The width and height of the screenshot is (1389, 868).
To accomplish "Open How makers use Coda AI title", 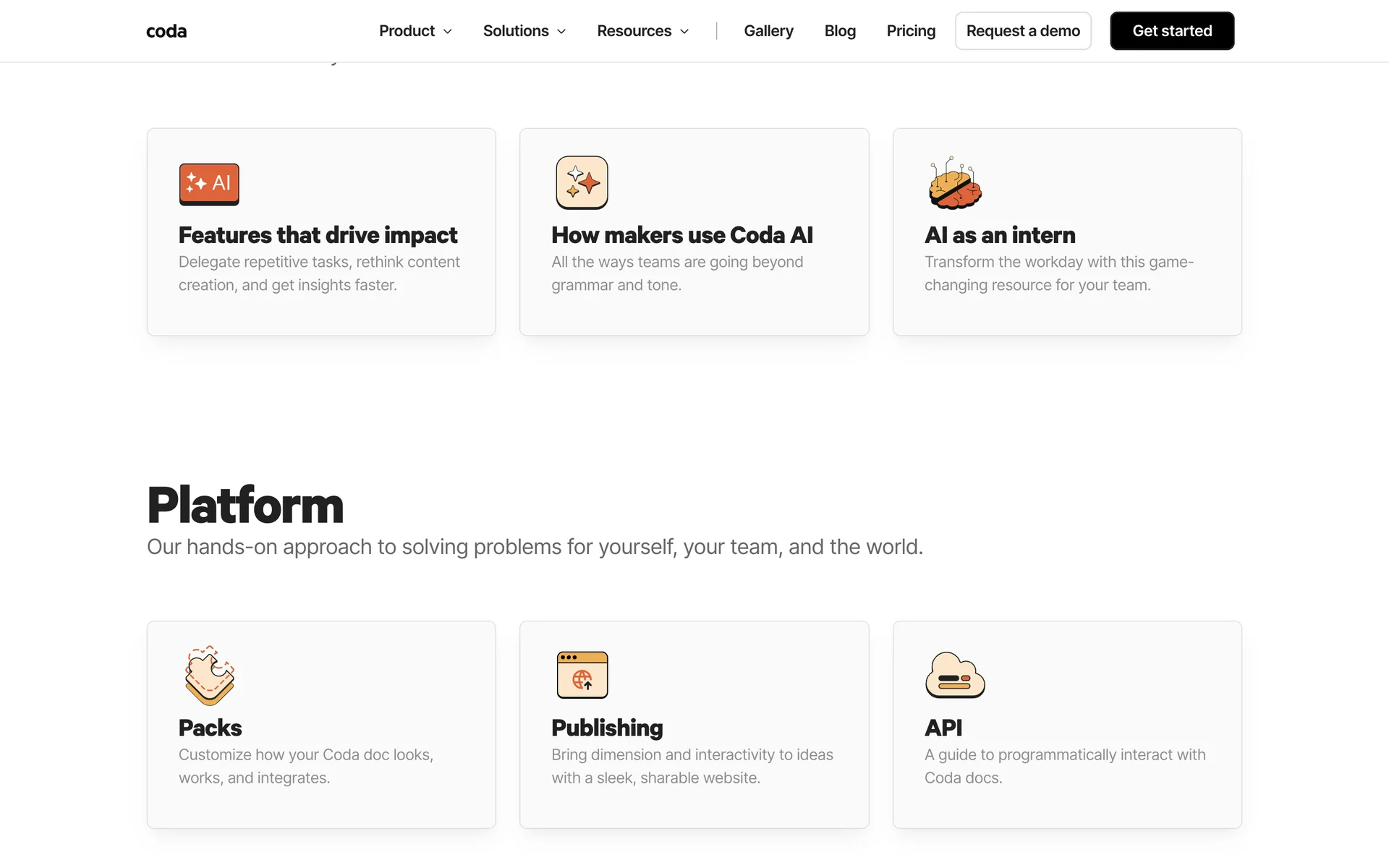I will coord(681,235).
